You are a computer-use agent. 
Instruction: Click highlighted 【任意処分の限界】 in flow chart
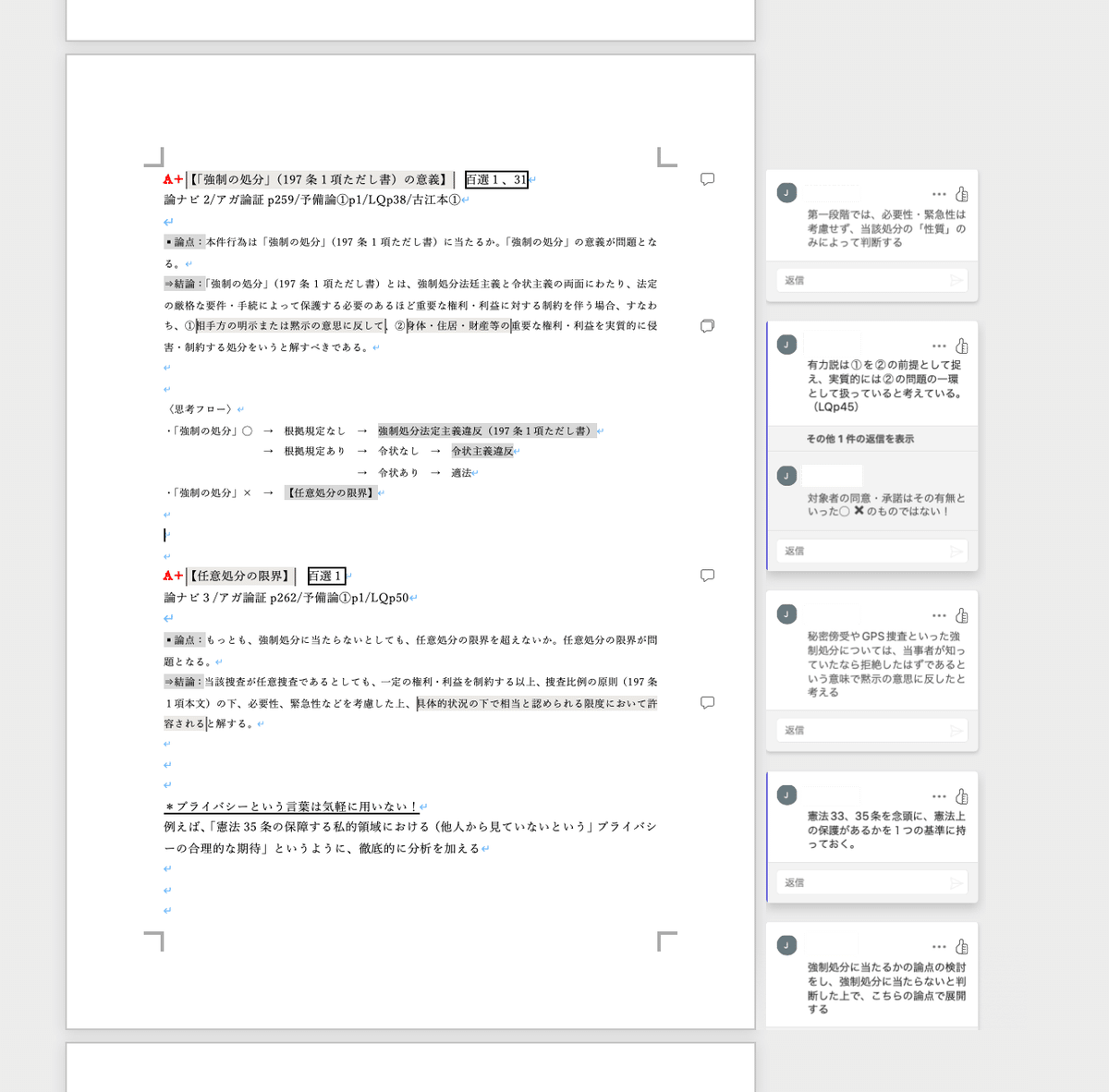click(x=331, y=493)
